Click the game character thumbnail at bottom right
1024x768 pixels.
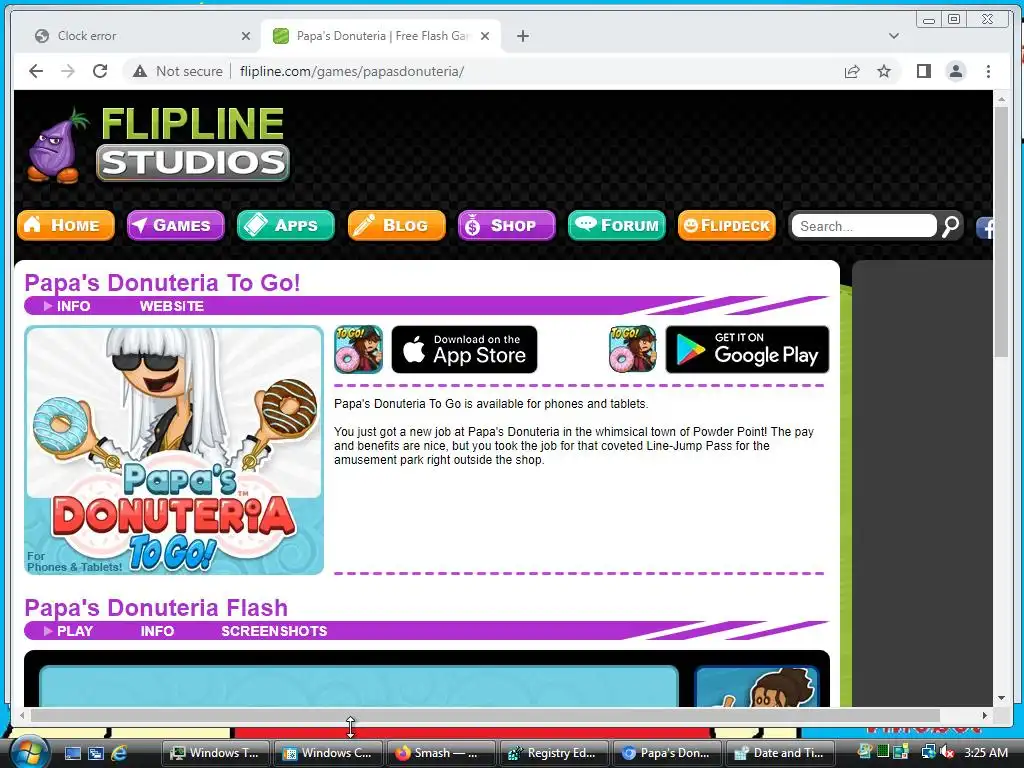[x=756, y=686]
